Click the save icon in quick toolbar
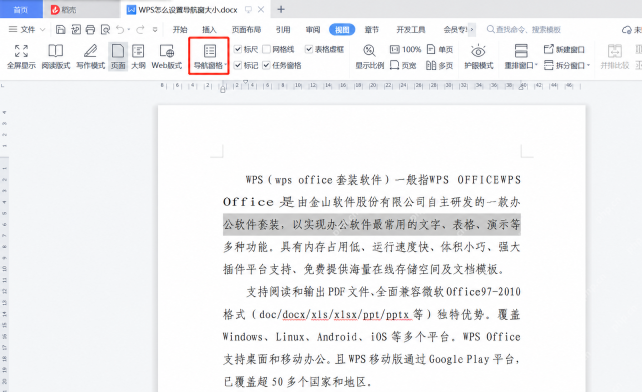This screenshot has height=392, width=642. click(61, 29)
